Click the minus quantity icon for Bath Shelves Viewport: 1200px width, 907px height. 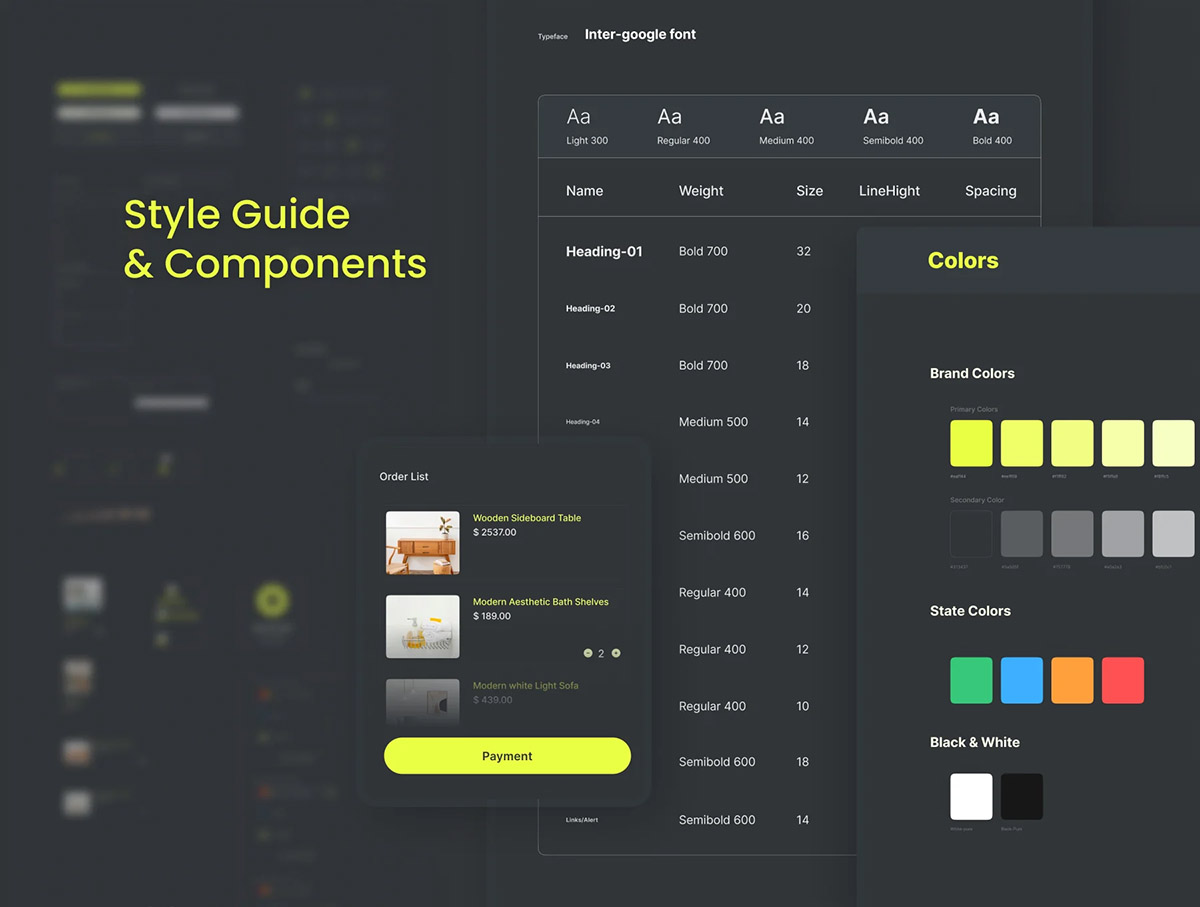pyautogui.click(x=588, y=653)
